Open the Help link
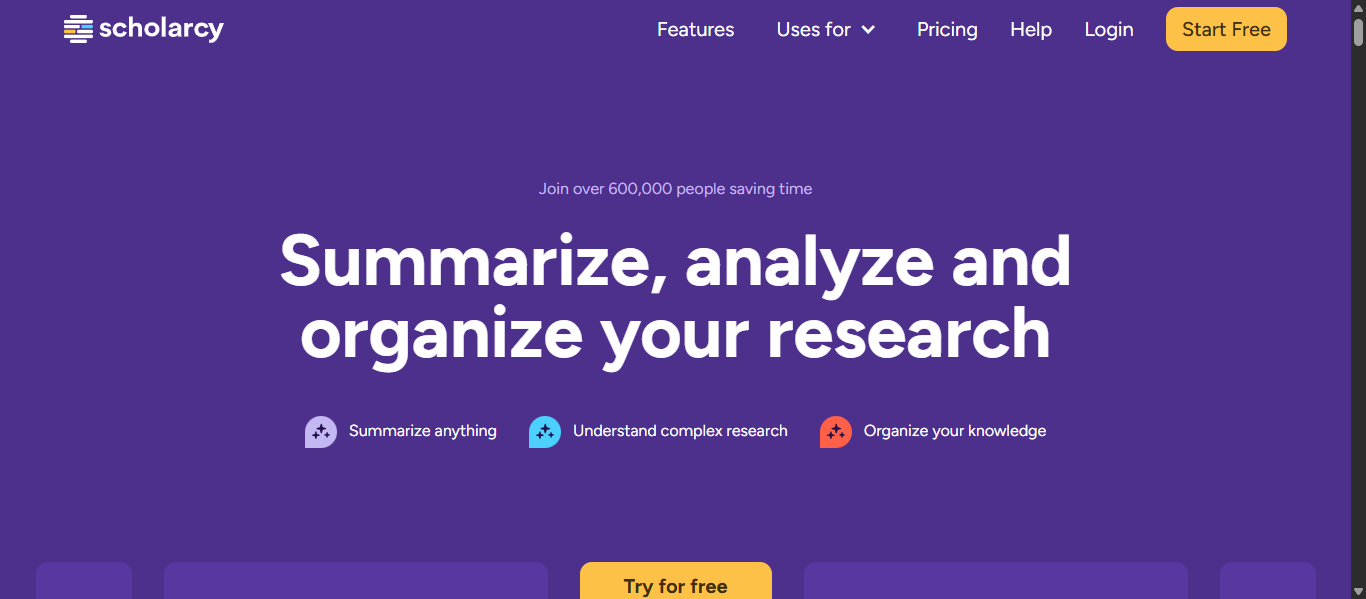 pyautogui.click(x=1030, y=30)
